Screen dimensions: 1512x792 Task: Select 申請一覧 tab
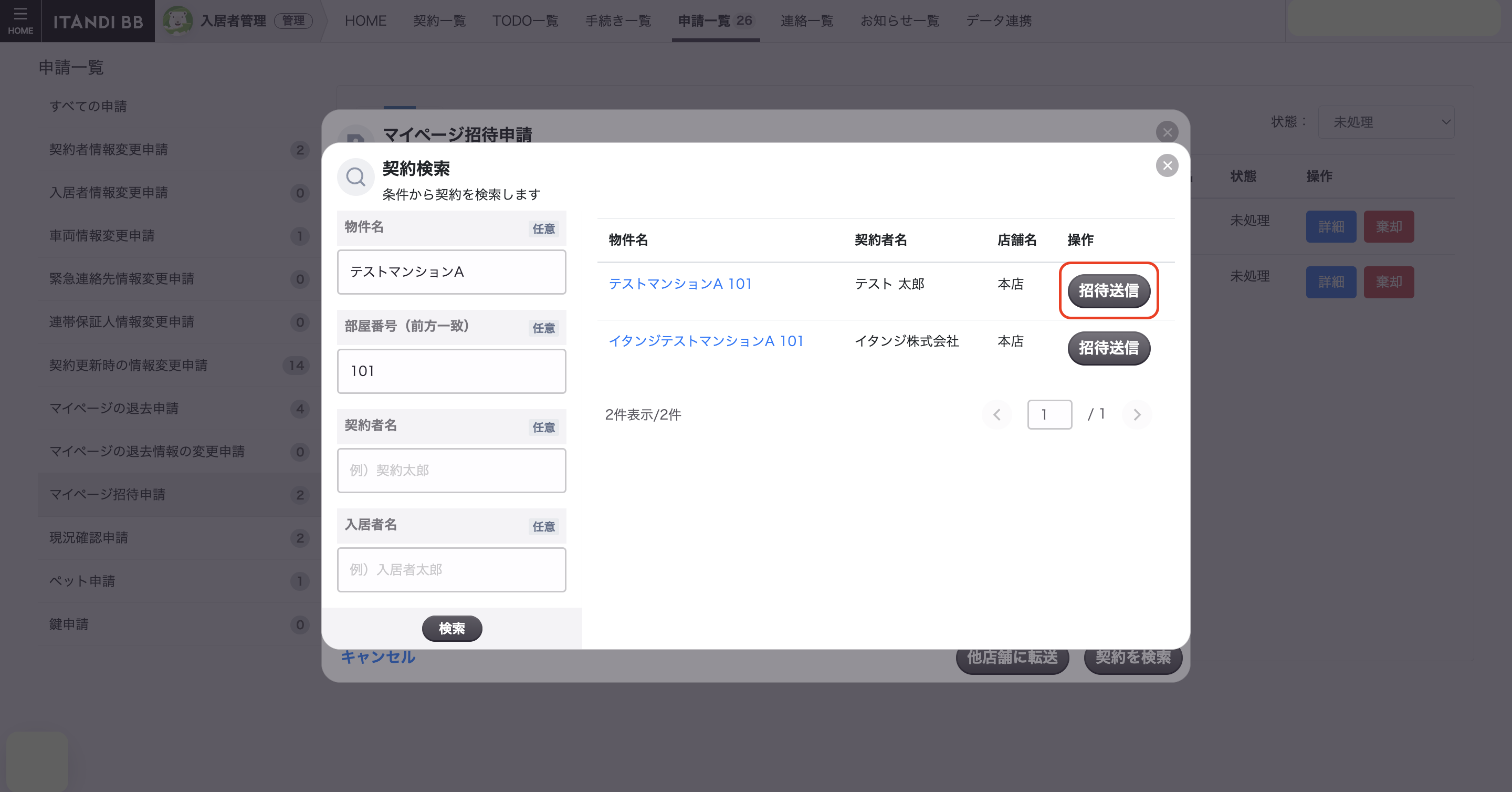pos(716,21)
